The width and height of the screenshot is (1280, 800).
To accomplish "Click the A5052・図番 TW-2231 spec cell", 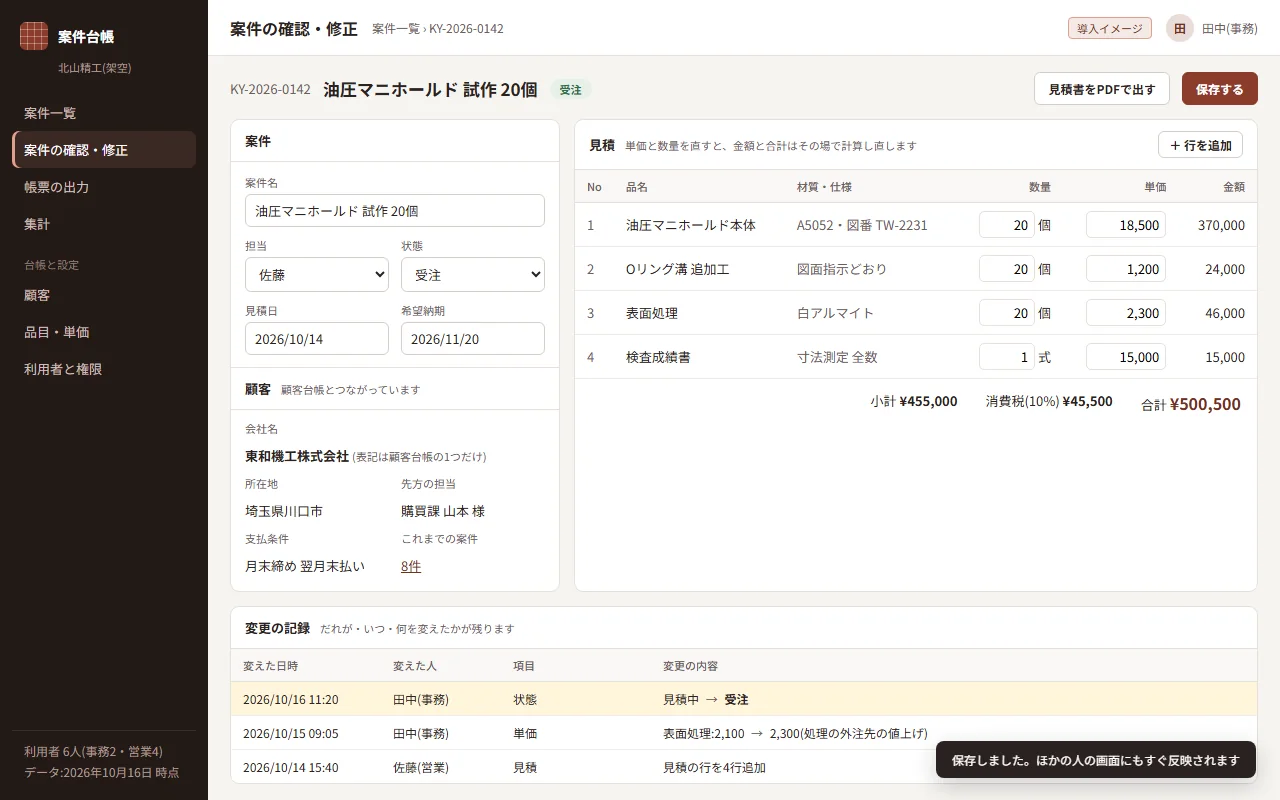I will point(862,225).
